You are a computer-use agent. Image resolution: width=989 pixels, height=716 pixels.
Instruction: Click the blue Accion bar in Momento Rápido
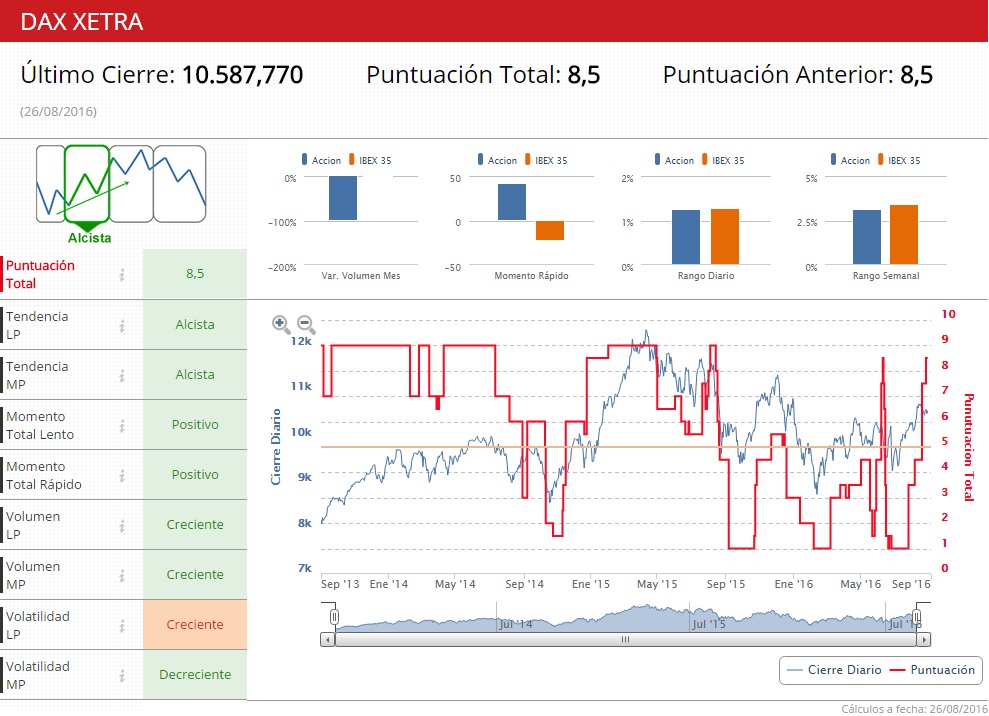(512, 202)
